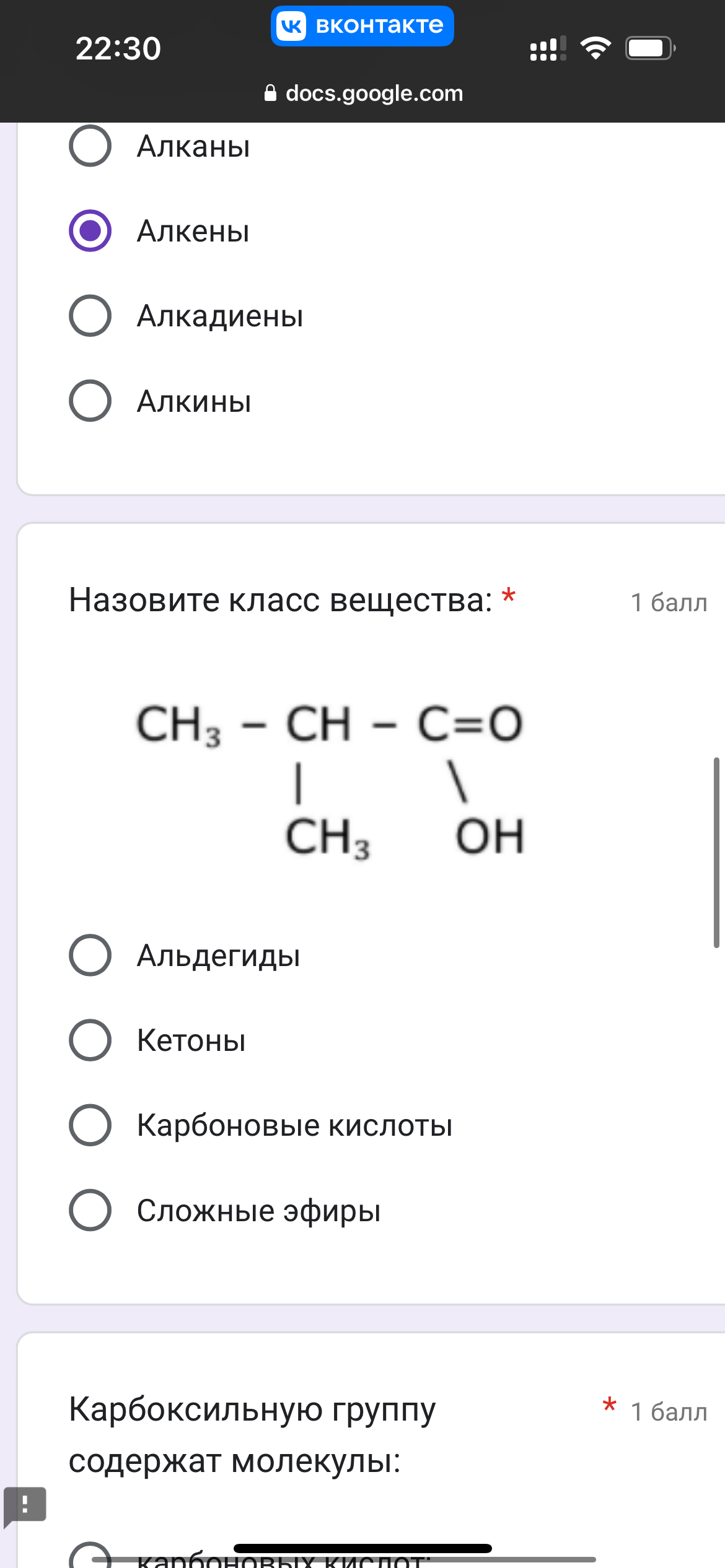Viewport: 725px width, 1568px height.
Task: Tap the Wi-Fi status icon
Action: tap(595, 48)
